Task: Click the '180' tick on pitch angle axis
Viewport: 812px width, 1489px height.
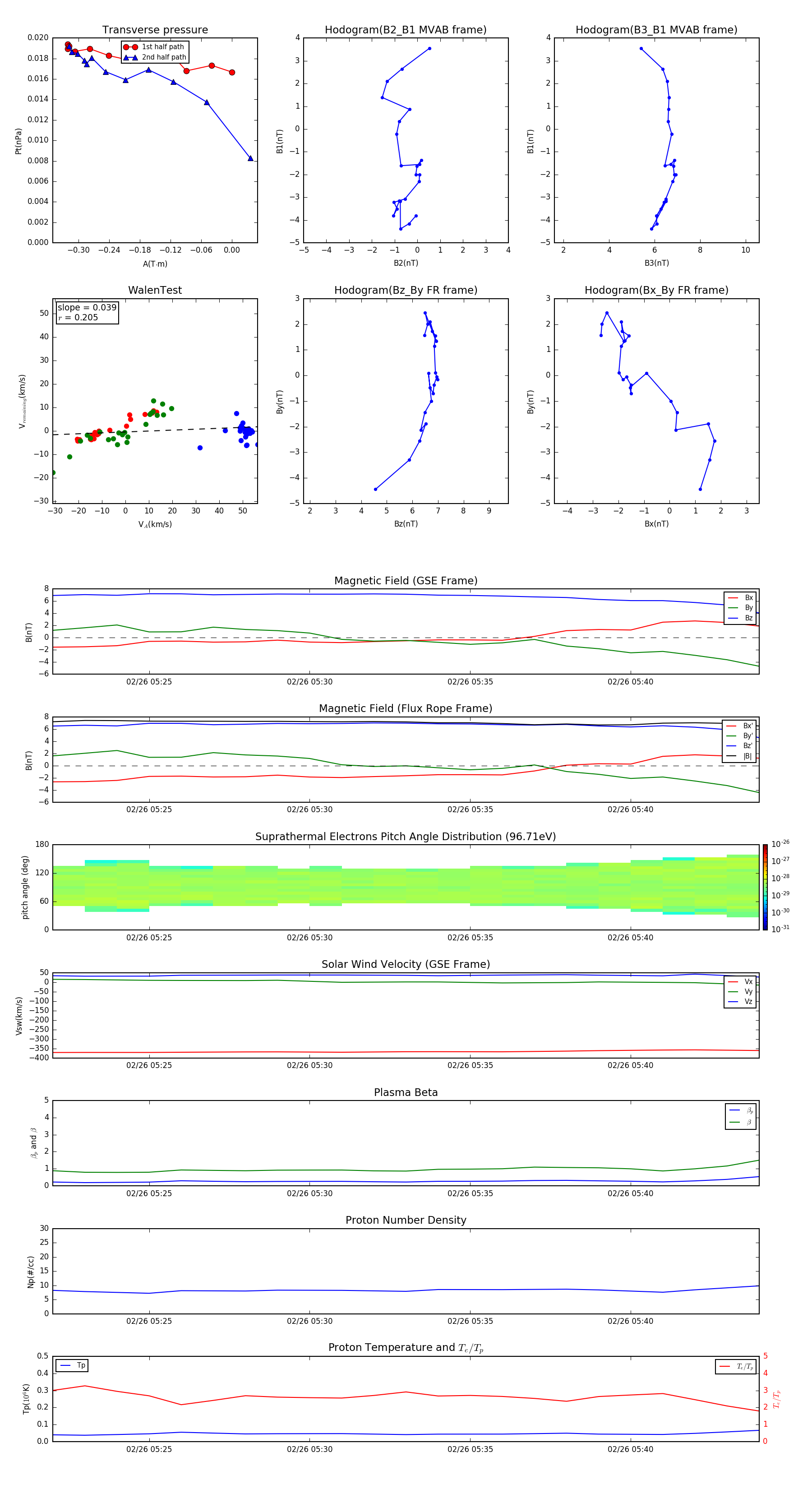Action: [42, 845]
